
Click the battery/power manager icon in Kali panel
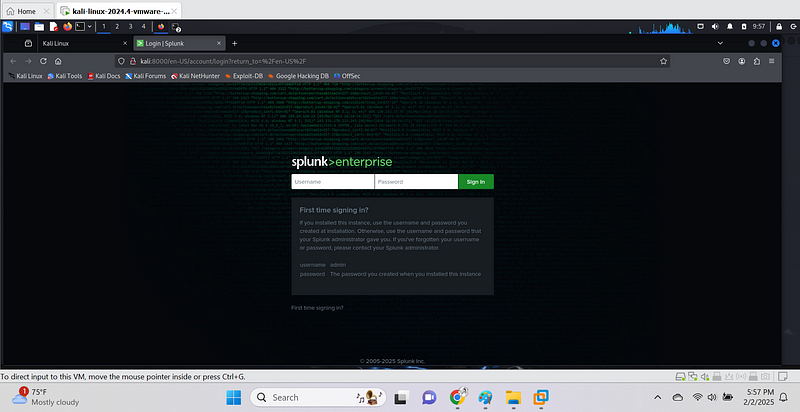tap(744, 27)
